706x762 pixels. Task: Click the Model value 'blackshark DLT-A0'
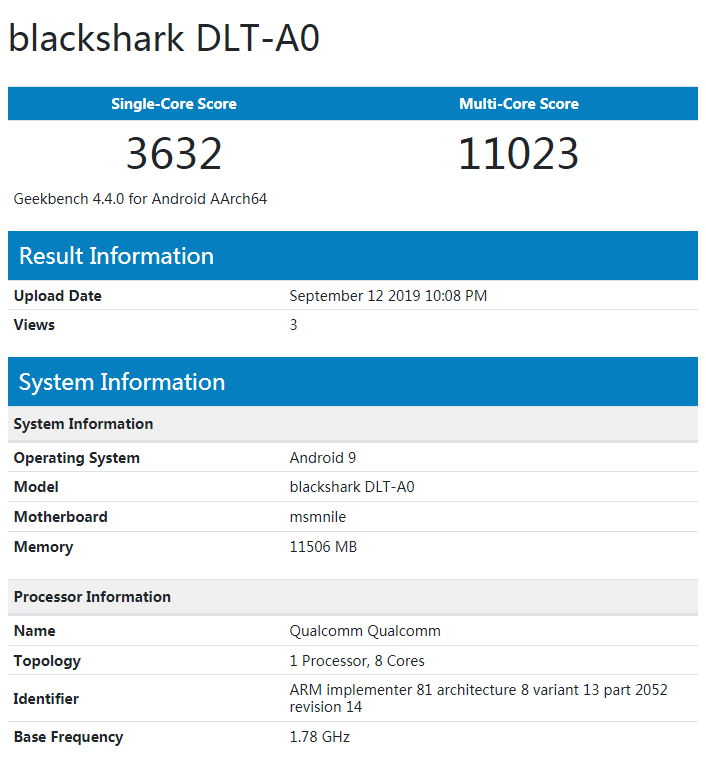352,487
